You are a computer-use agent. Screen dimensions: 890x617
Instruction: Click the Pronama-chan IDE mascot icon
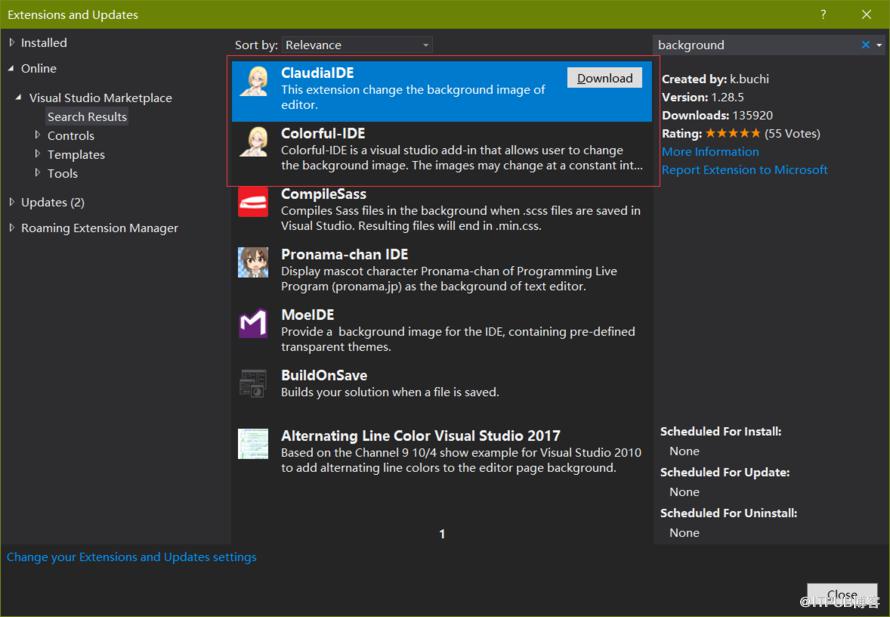click(x=253, y=262)
